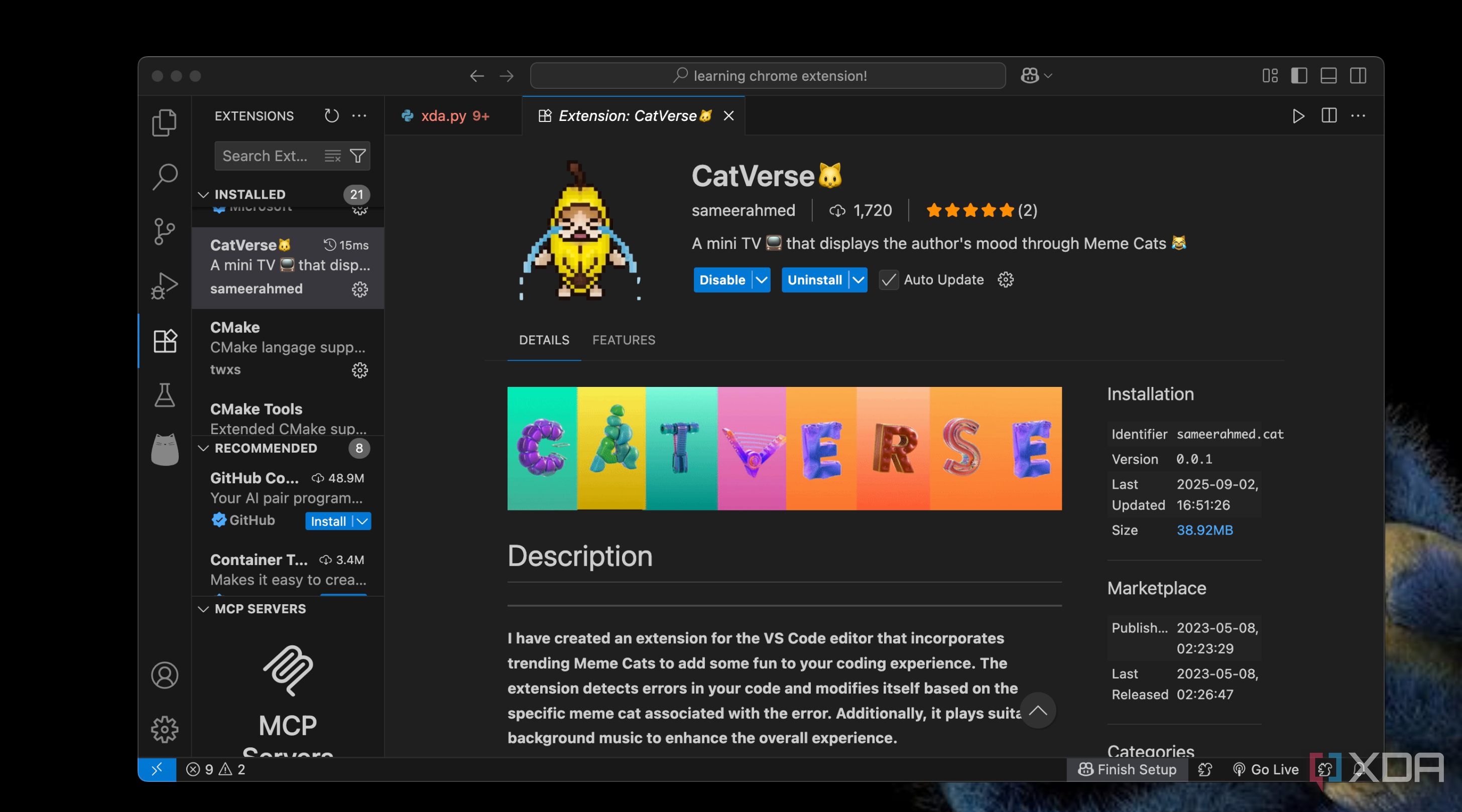
Task: Click the Go Live status bar button
Action: tap(1266, 769)
